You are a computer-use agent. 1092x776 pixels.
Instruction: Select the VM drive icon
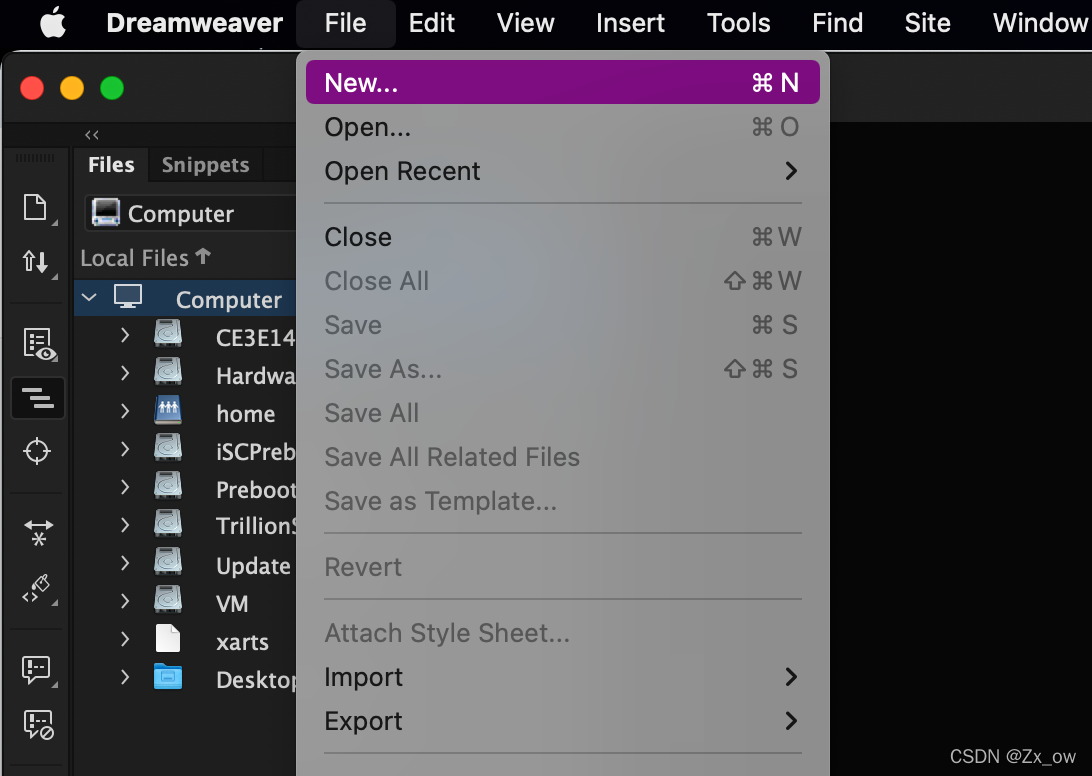click(x=168, y=599)
